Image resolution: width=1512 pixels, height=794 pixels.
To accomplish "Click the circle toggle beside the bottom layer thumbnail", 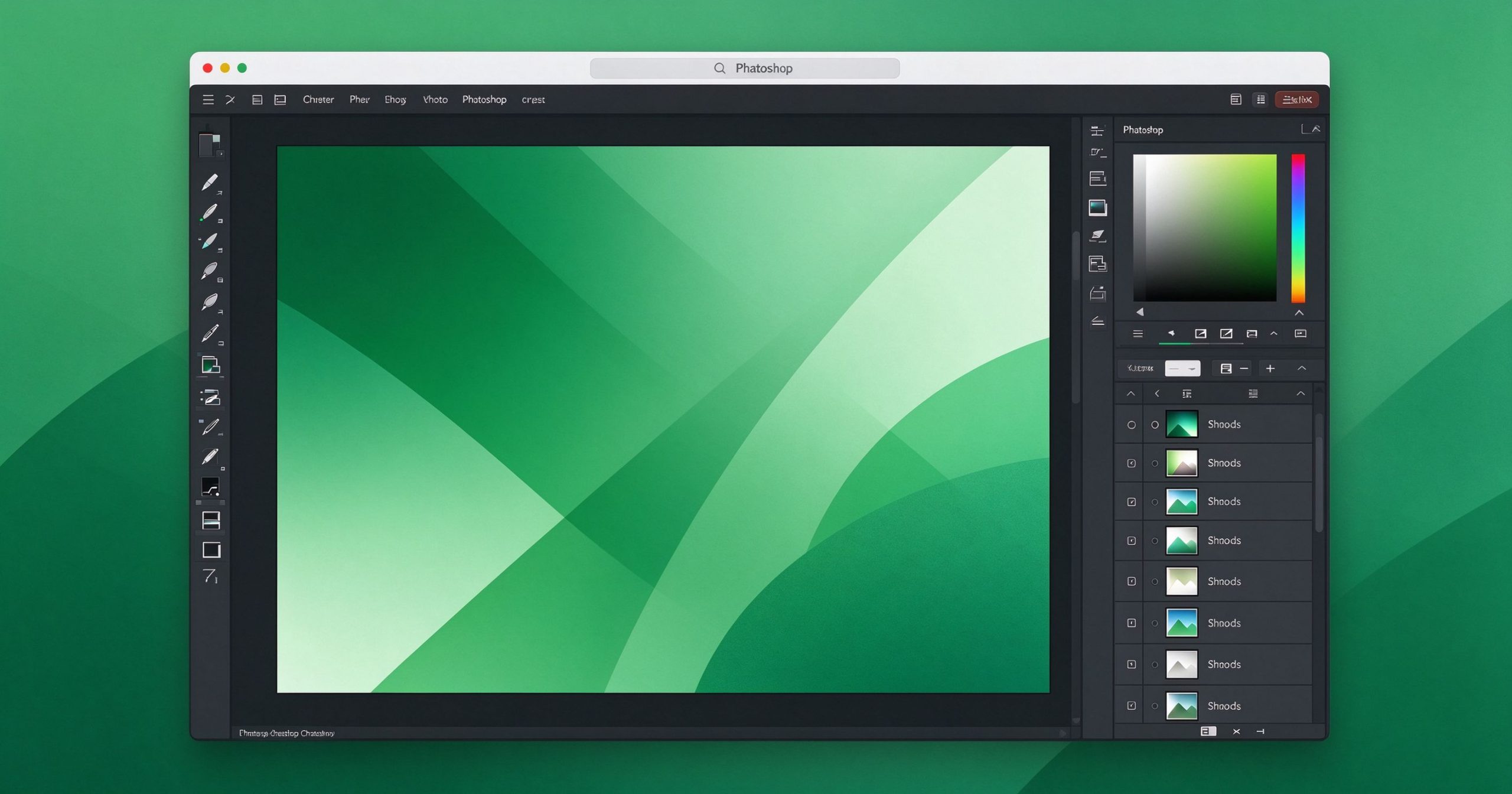I will click(x=1155, y=706).
